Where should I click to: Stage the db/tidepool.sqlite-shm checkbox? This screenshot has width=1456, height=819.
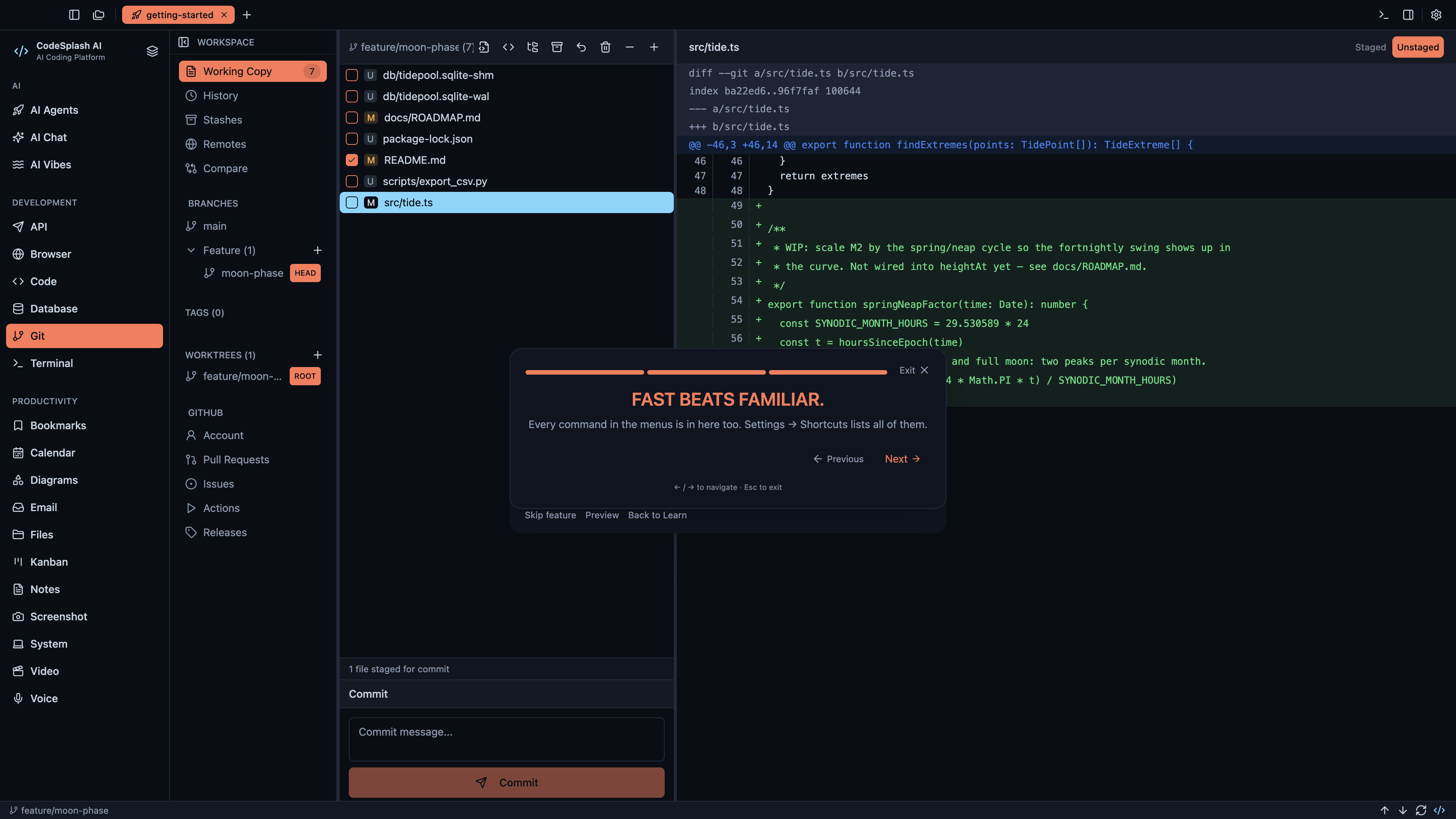351,75
